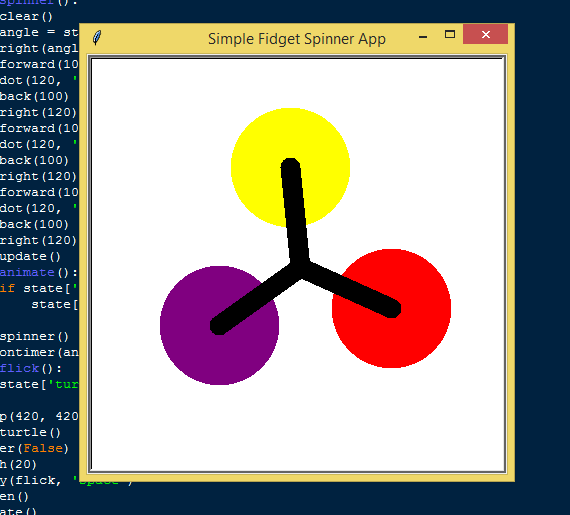Viewport: 570px width, 515px height.
Task: Close the Simple Fidget Spinner App window
Action: coord(485,35)
